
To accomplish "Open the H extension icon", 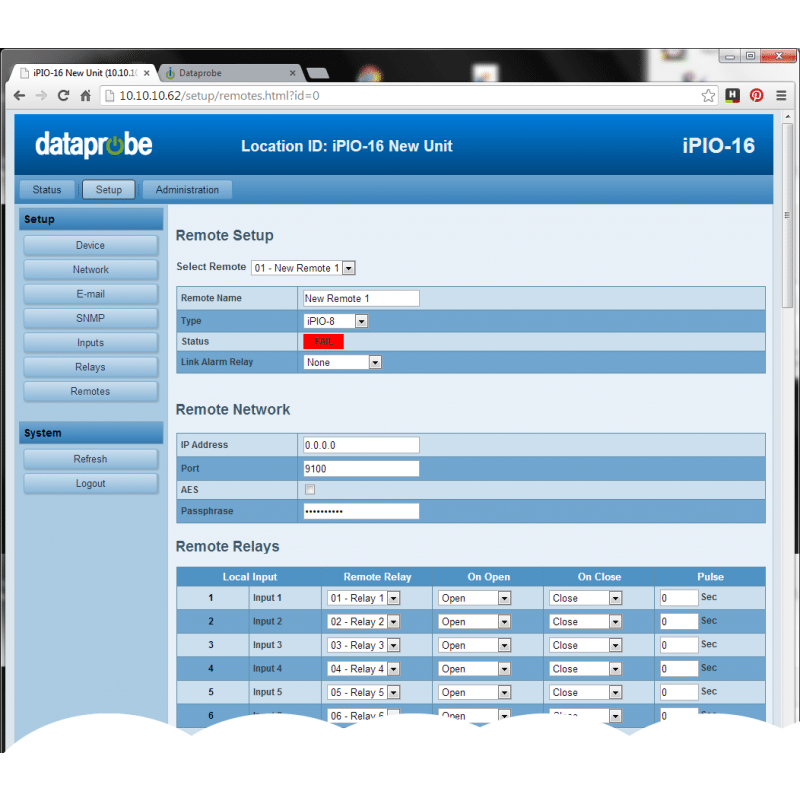I will (733, 95).
